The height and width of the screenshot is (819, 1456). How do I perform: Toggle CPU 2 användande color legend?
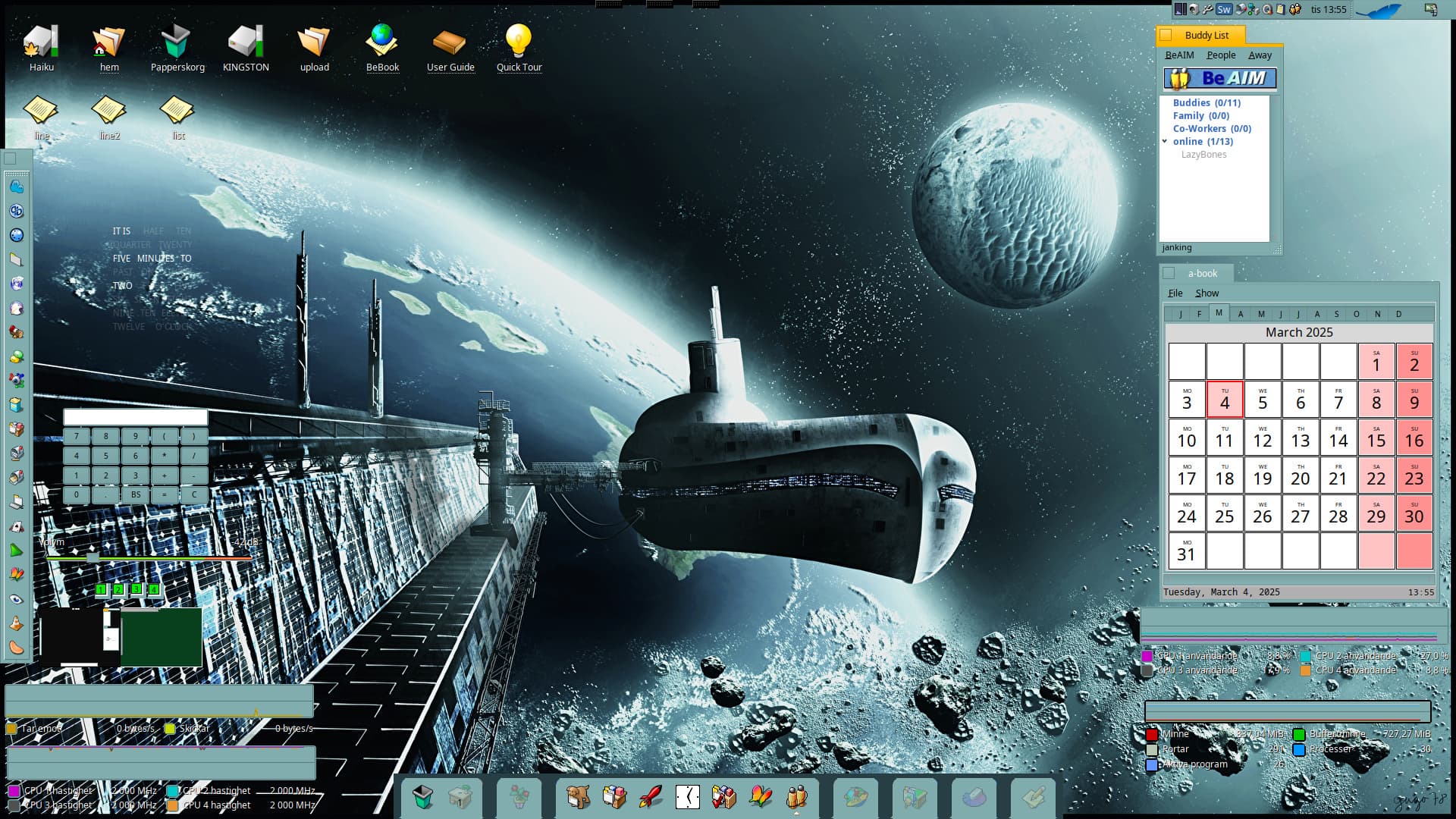tap(1306, 656)
